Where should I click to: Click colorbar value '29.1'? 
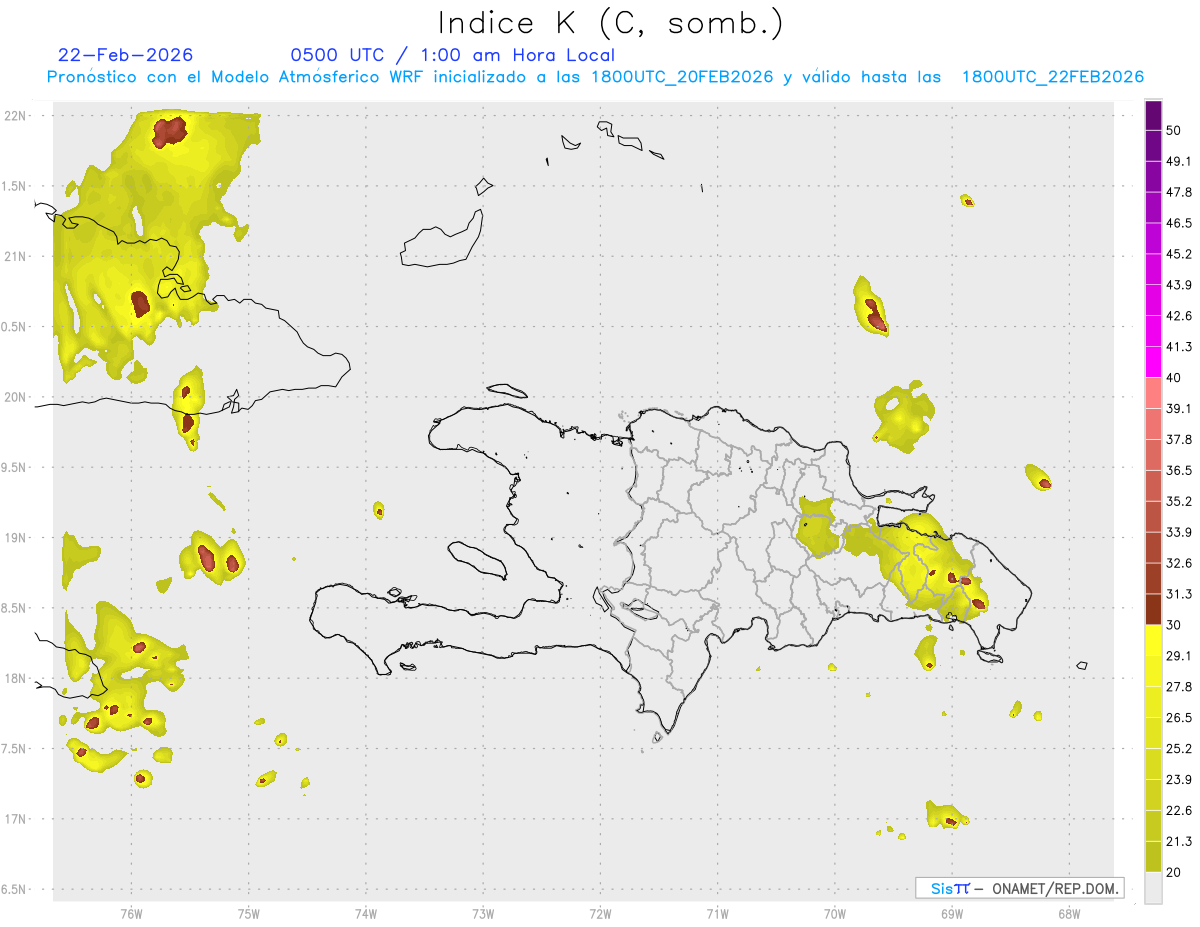(x=1179, y=656)
